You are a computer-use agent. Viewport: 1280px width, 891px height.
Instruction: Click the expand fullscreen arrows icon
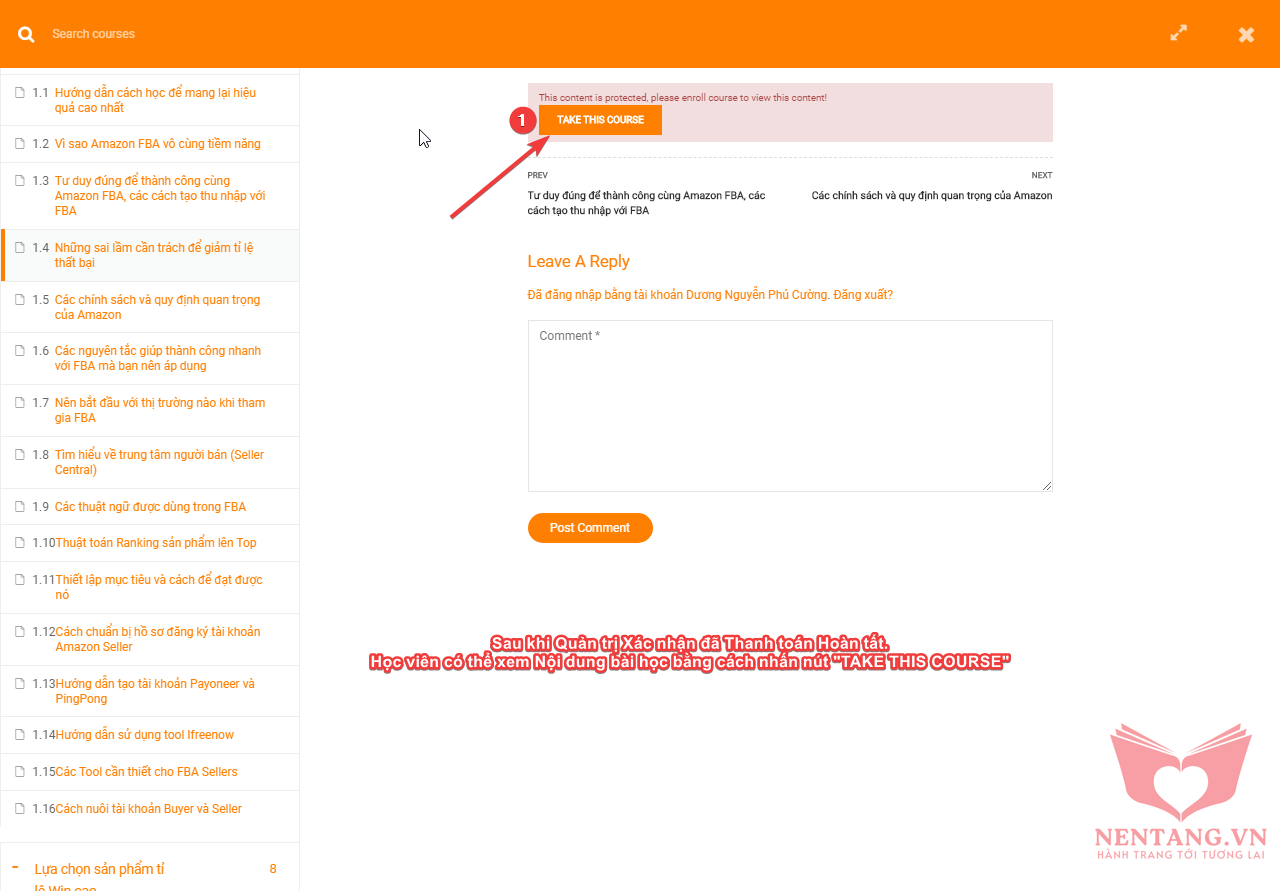coord(1179,33)
